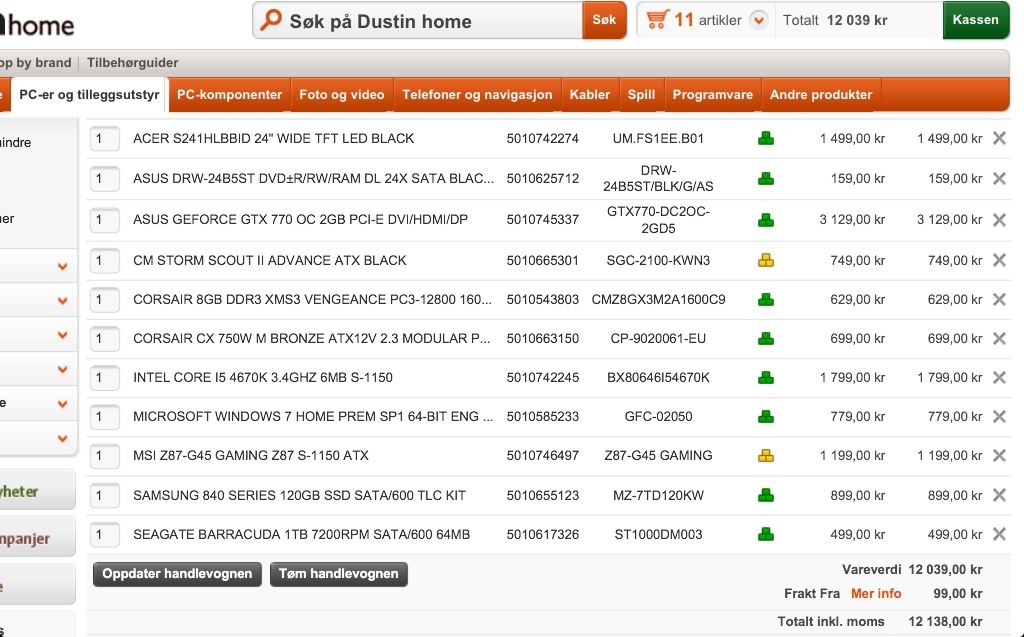1024x637 pixels.
Task: Click green stock icon for Corsair CX 750W
Action: click(x=766, y=338)
